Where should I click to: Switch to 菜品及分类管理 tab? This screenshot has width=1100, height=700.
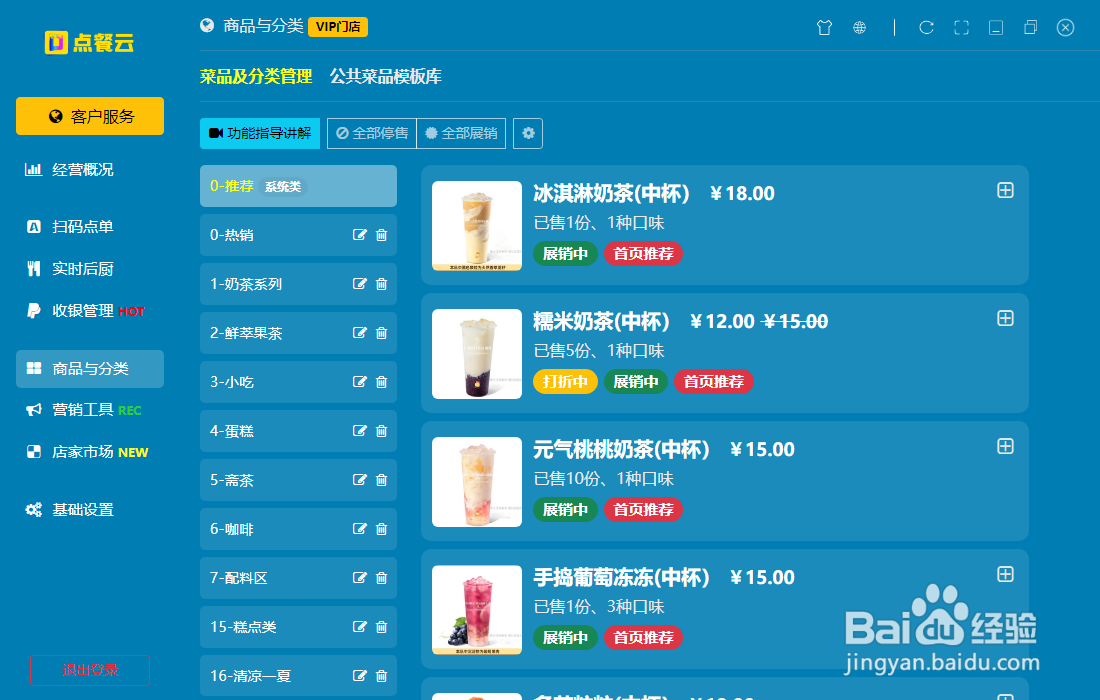(x=256, y=76)
